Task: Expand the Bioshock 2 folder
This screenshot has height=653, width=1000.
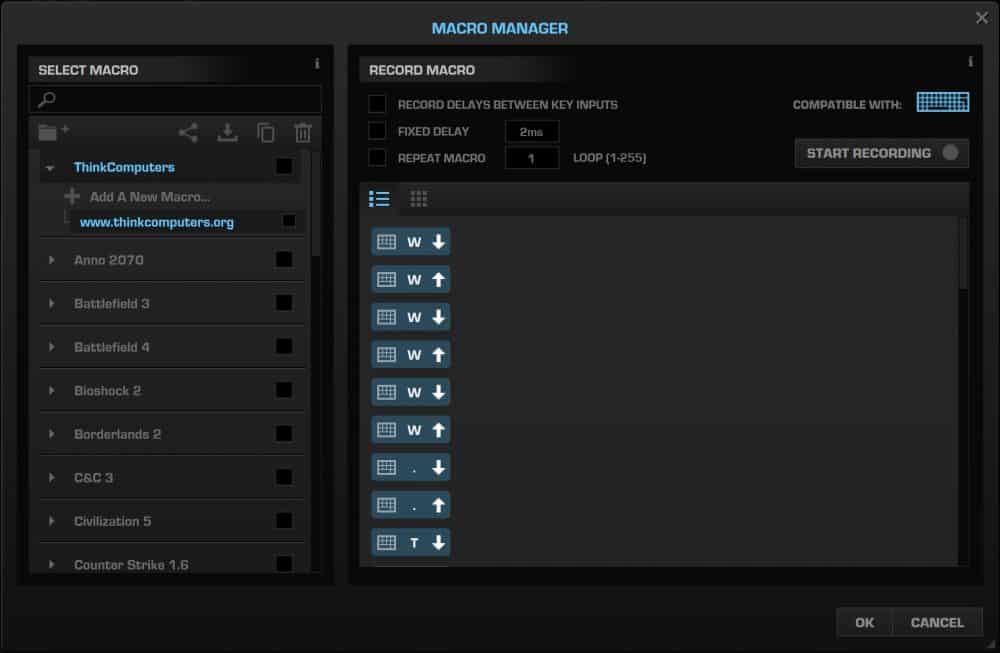Action: (51, 390)
